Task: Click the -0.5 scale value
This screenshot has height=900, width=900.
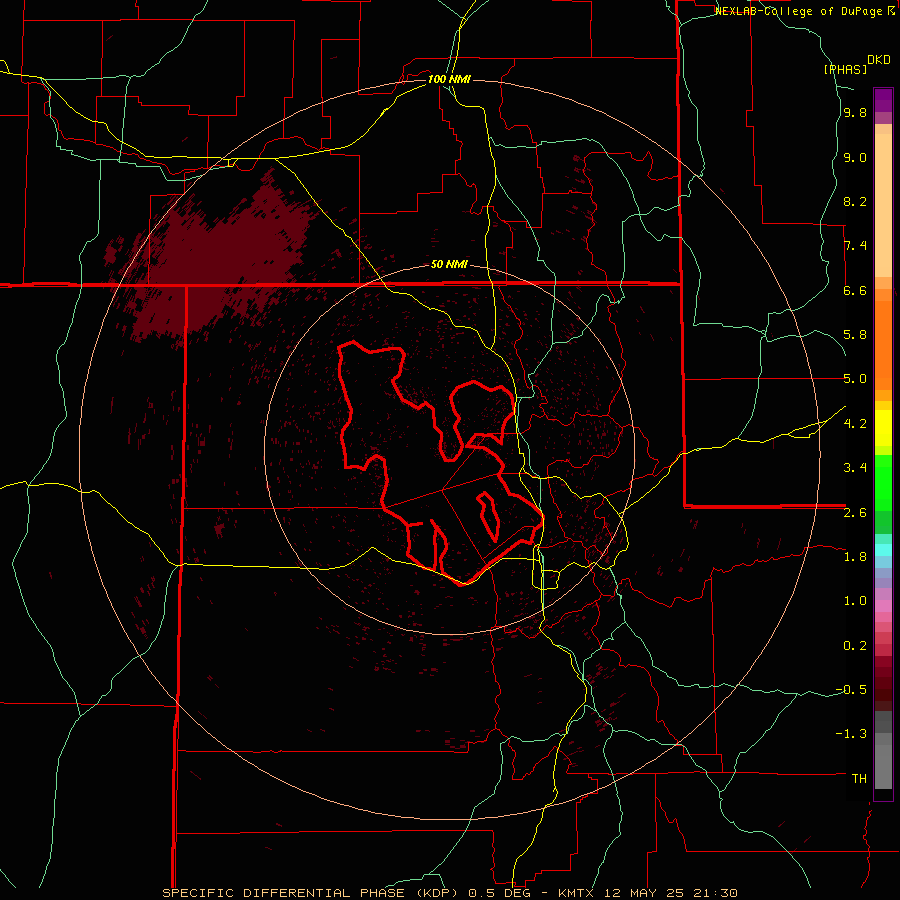Action: [x=851, y=690]
